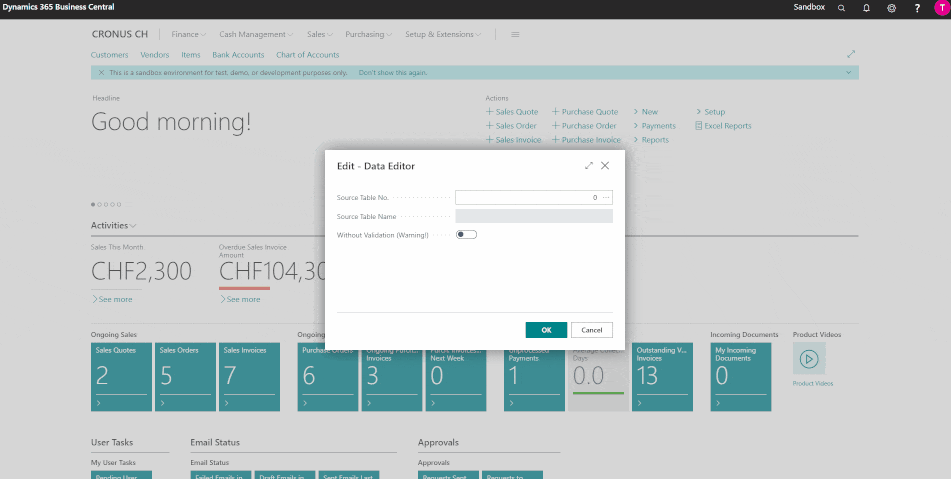Screen dimensions: 951x479
Task: Expand the Data Editor dialog to full size
Action: point(588,166)
